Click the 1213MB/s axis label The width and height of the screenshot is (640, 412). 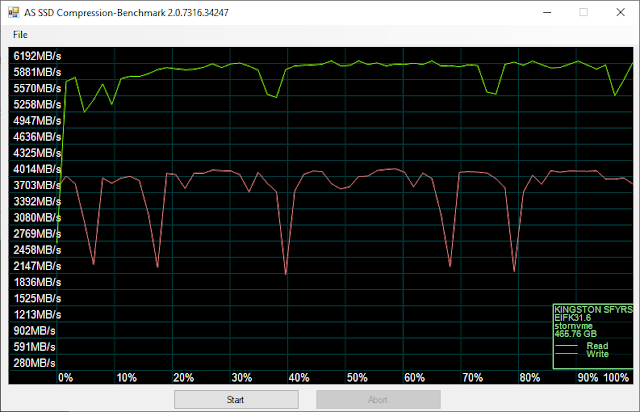coord(37,315)
